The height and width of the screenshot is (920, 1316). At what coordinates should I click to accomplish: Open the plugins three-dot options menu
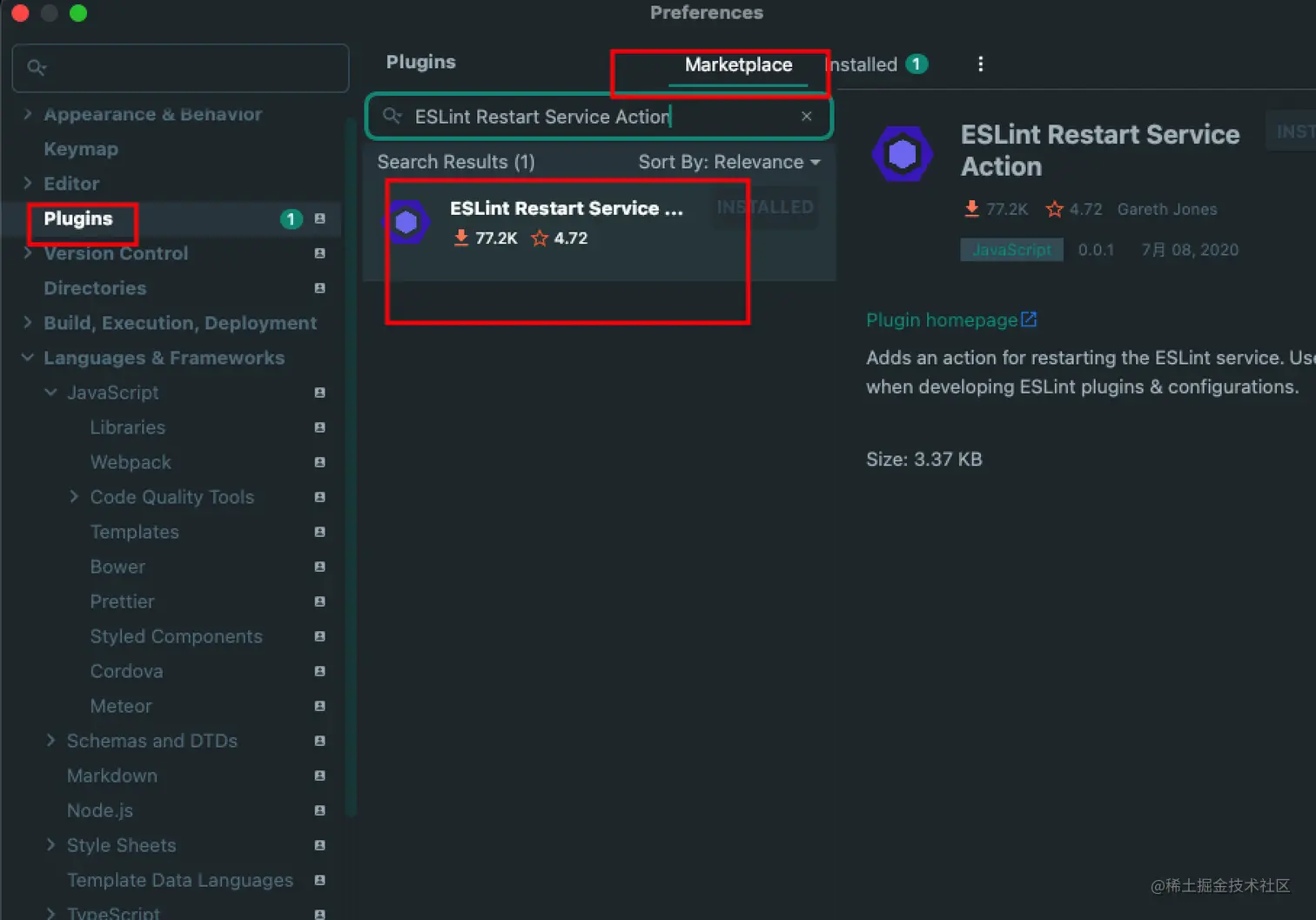[x=980, y=64]
